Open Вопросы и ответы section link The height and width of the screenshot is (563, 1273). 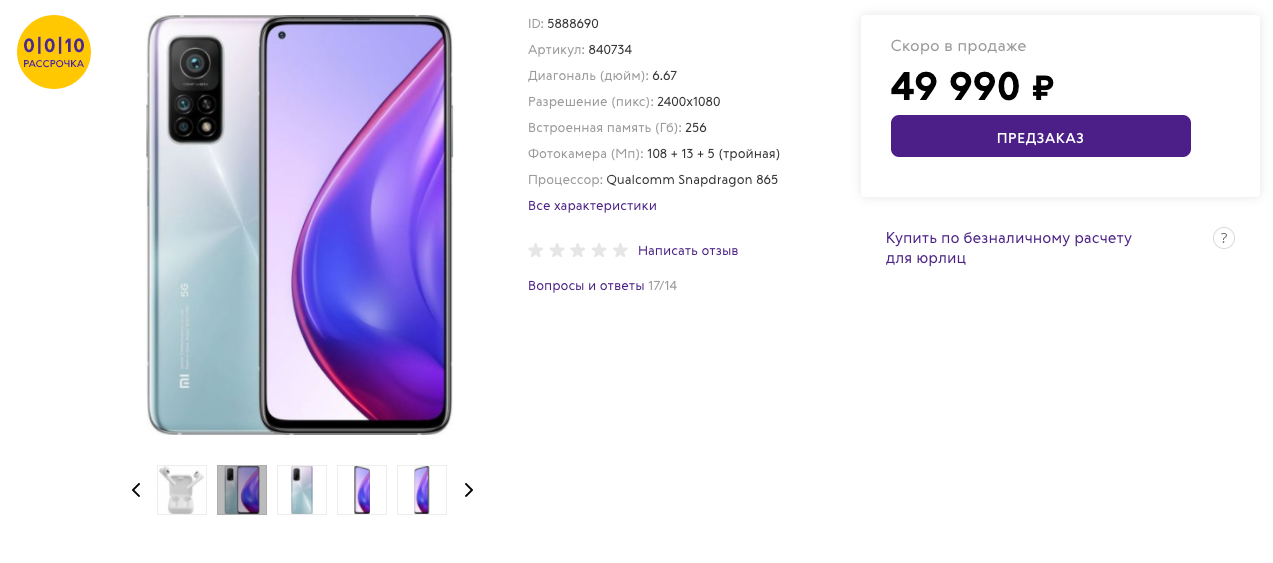pos(586,286)
